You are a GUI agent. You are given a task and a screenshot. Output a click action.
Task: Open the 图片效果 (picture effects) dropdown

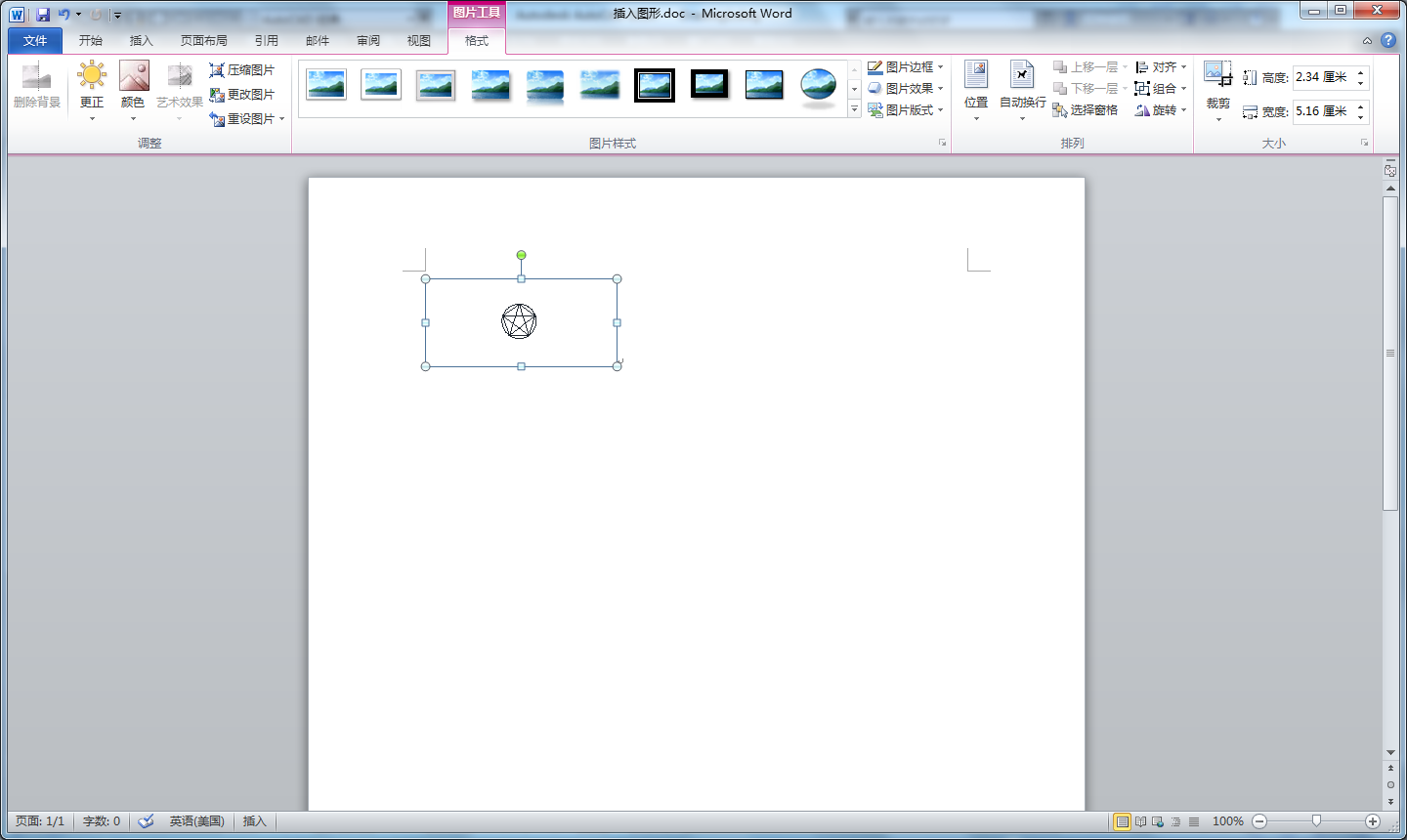click(906, 89)
